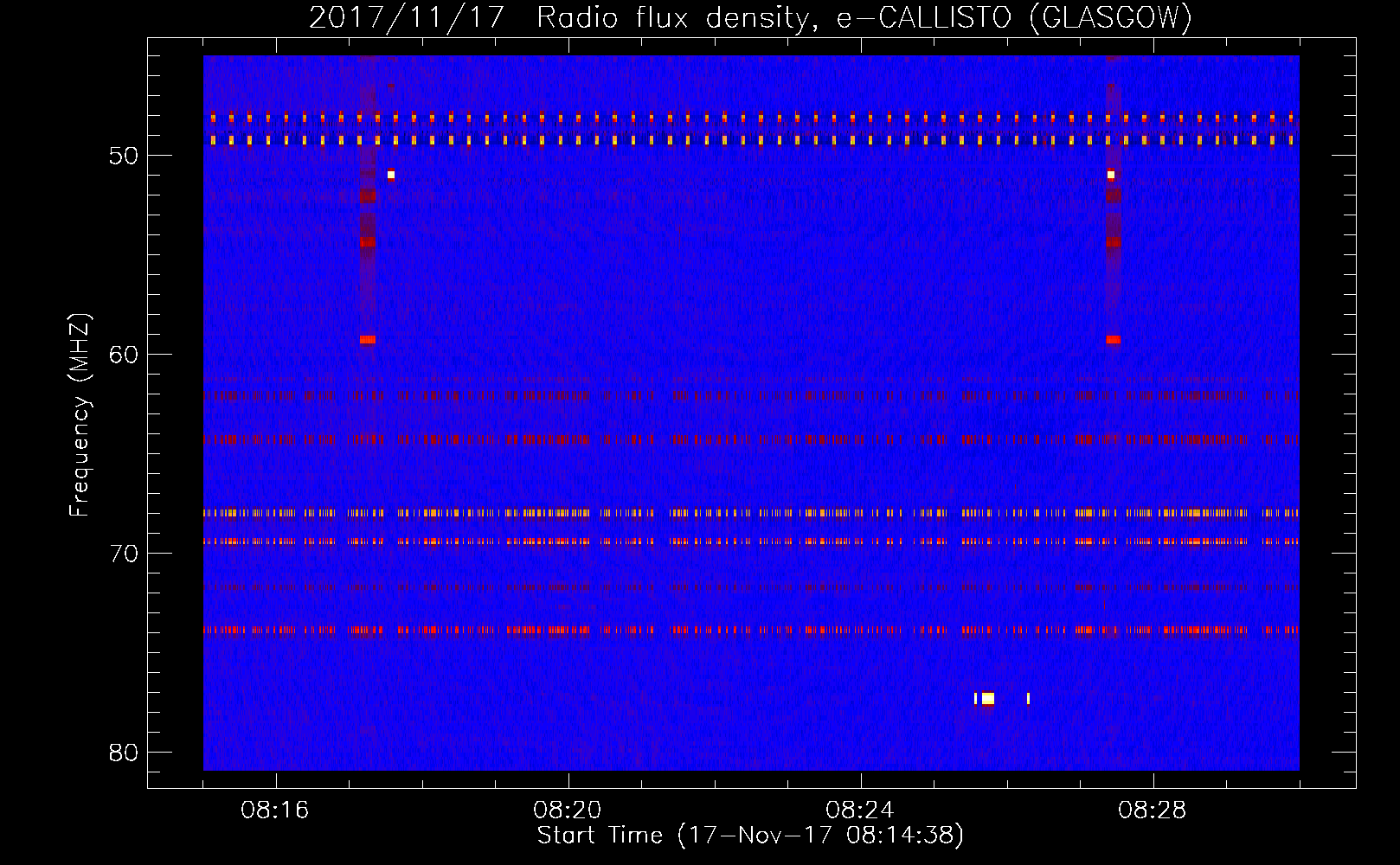Click the "Start Time (17-Nov-17 08:14:38)" axis label
This screenshot has height=865, width=1400.
tap(750, 836)
